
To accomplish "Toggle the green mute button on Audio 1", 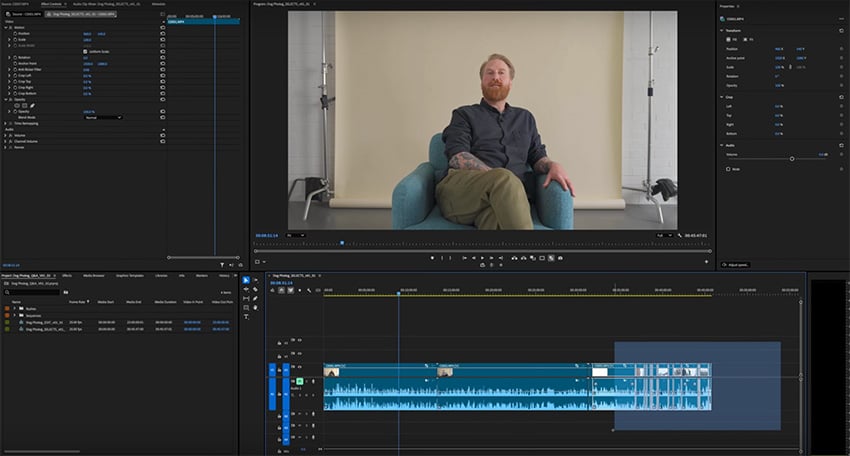I will click(x=298, y=382).
